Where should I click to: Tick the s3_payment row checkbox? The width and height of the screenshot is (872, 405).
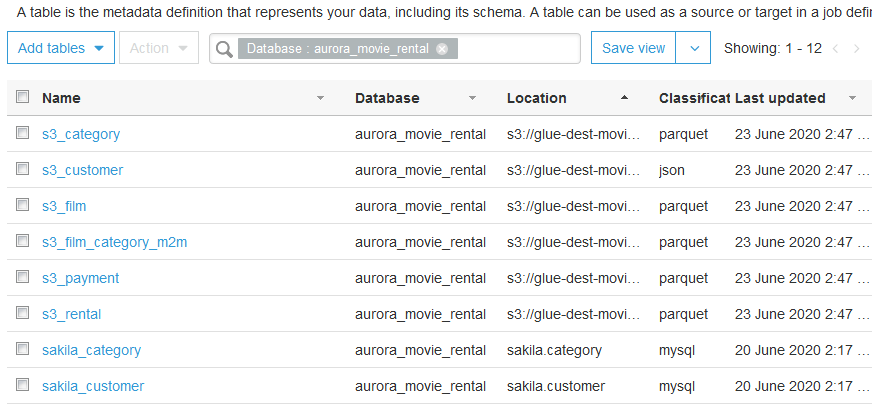(x=22, y=277)
